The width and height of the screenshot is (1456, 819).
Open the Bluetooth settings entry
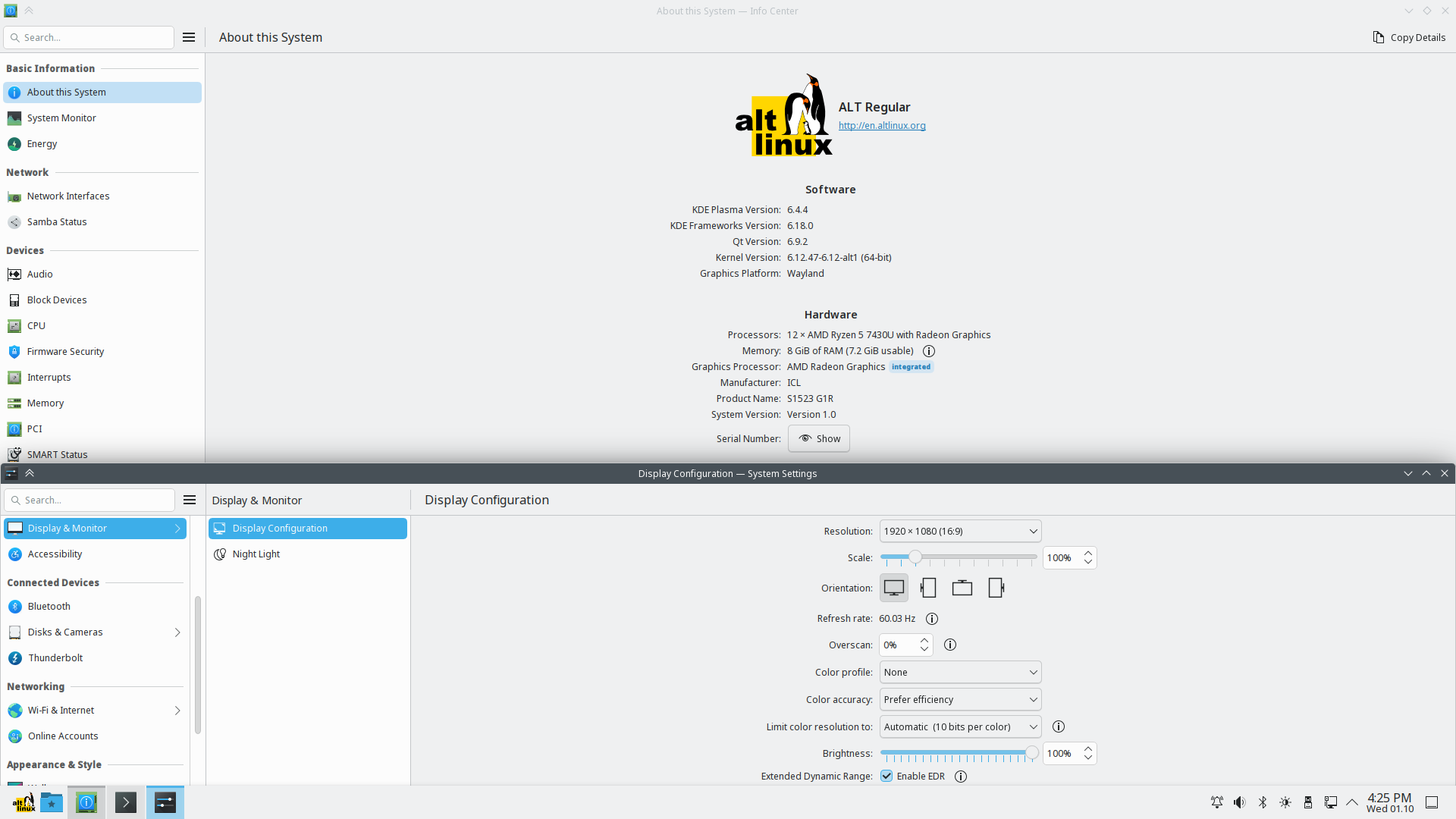click(49, 607)
